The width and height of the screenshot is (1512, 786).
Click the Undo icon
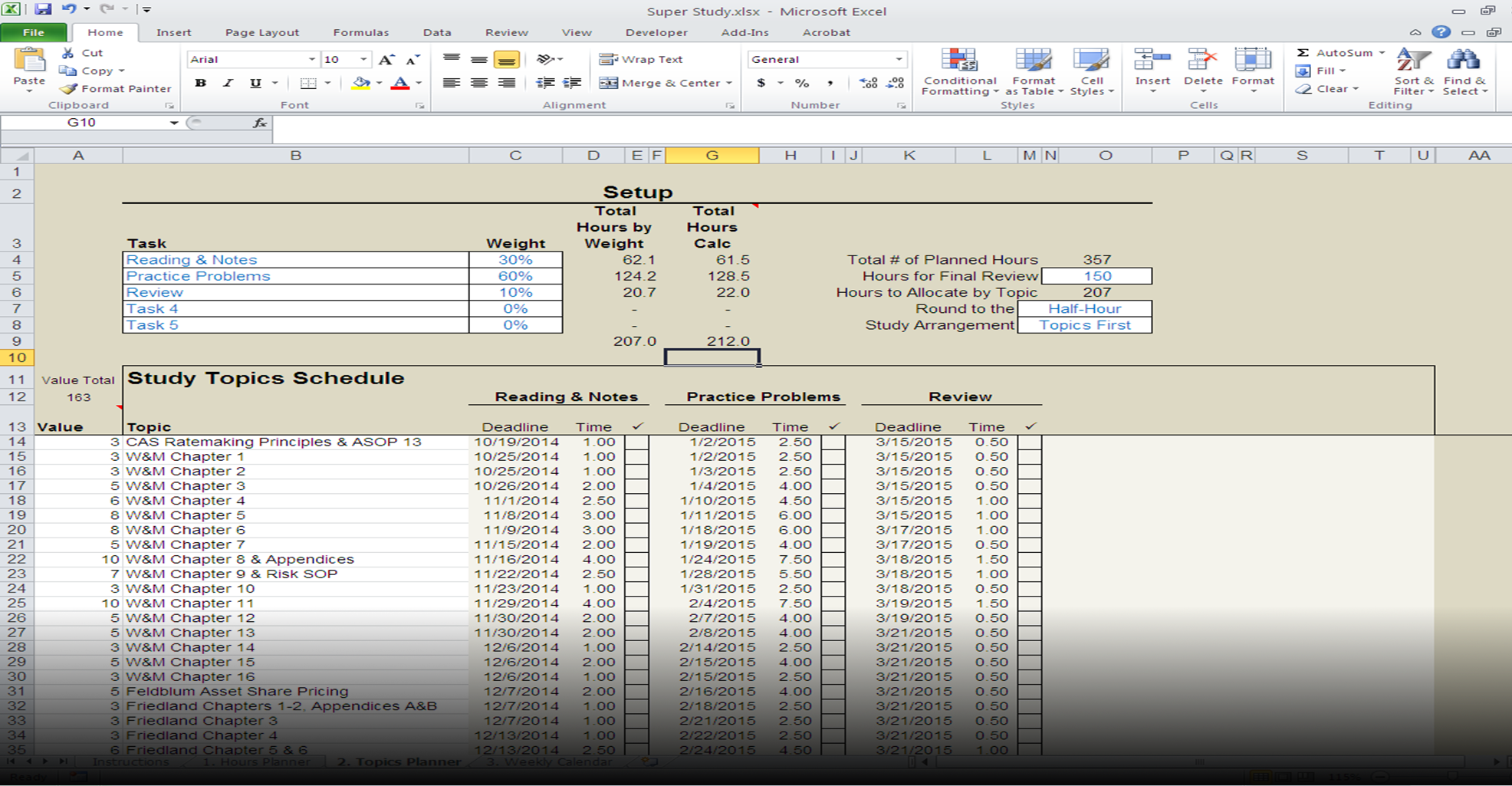(x=69, y=9)
